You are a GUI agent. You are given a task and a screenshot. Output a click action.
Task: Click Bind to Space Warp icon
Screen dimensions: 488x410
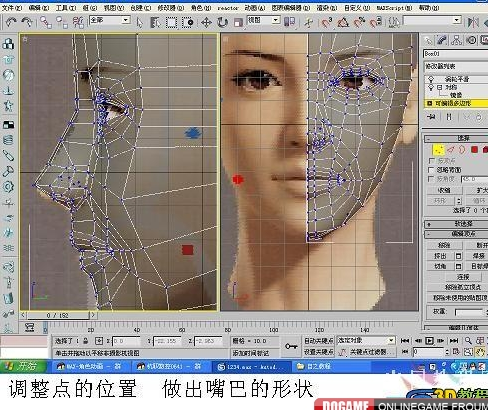(x=78, y=22)
